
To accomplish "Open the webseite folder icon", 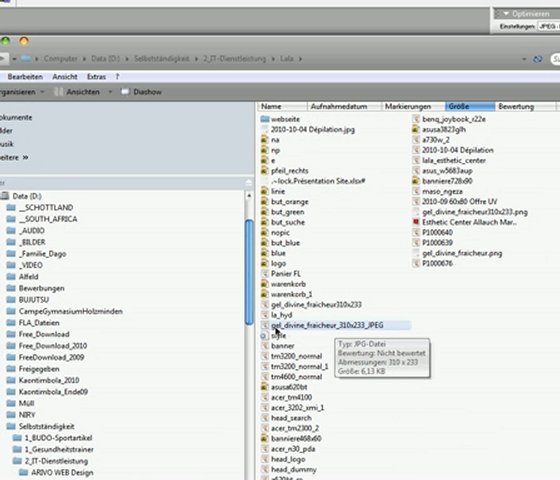I will tap(265, 119).
